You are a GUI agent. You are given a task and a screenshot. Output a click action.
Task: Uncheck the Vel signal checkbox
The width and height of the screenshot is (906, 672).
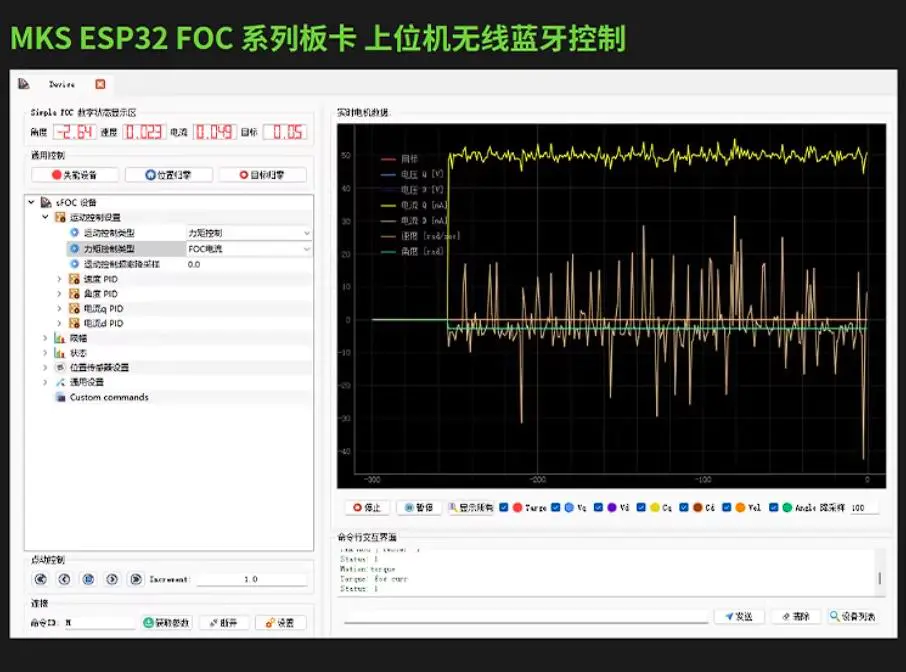(726, 507)
